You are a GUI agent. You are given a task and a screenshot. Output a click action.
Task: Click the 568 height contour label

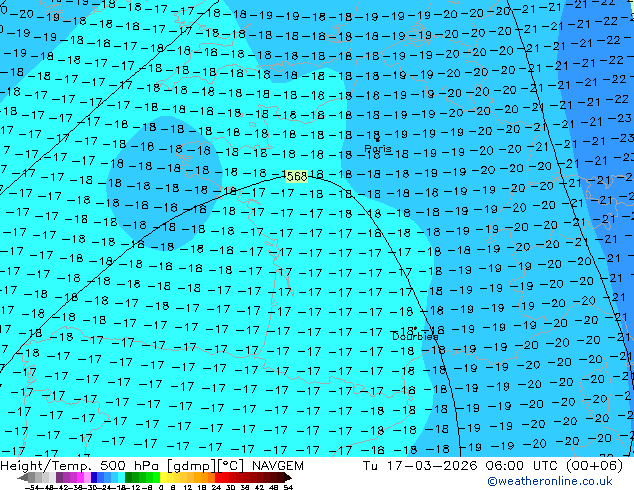297,177
